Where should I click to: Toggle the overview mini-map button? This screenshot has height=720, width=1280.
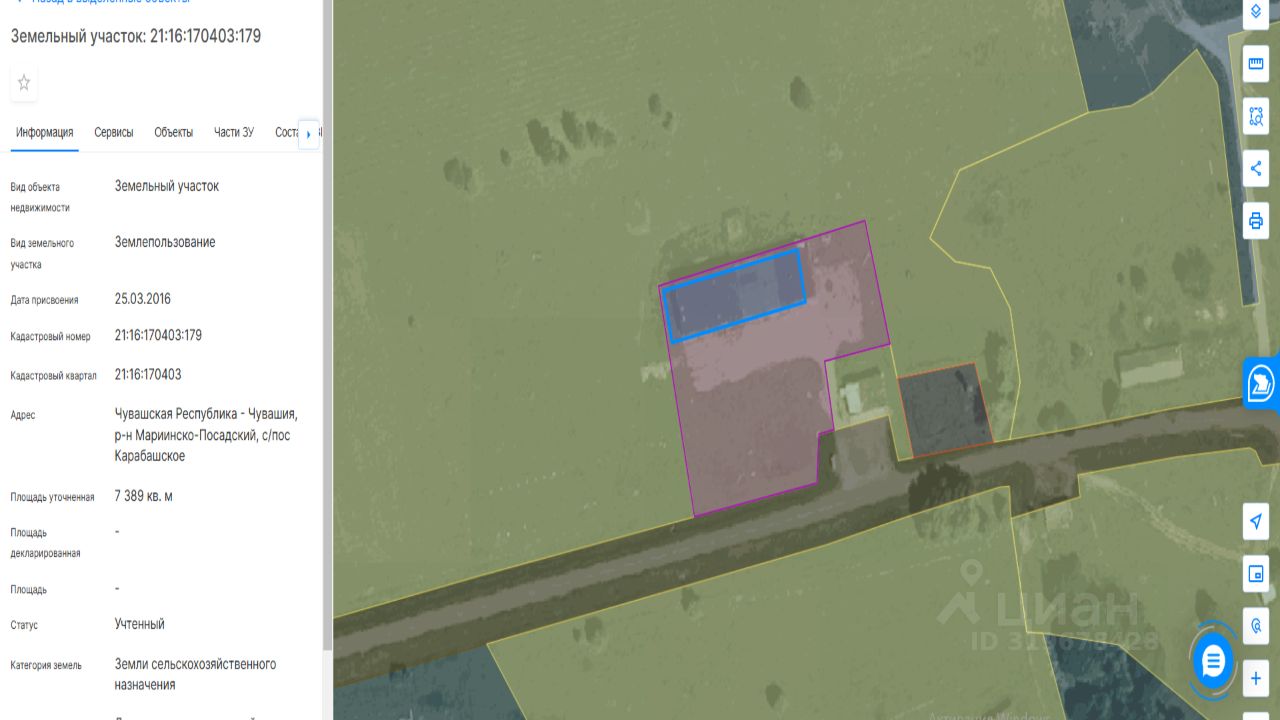point(1256,574)
